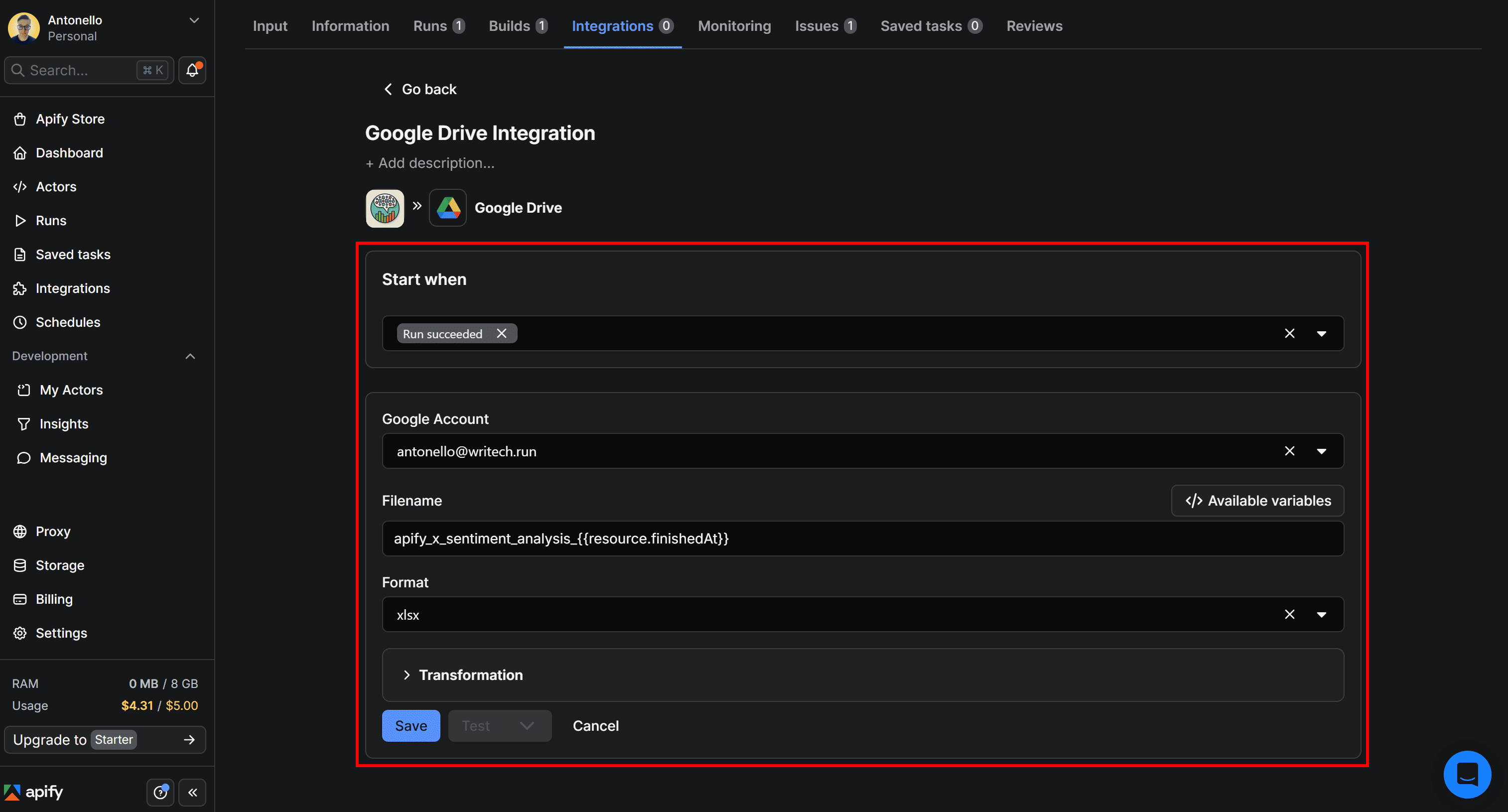Viewport: 1508px width, 812px height.
Task: Open Insights under Development
Action: [64, 424]
